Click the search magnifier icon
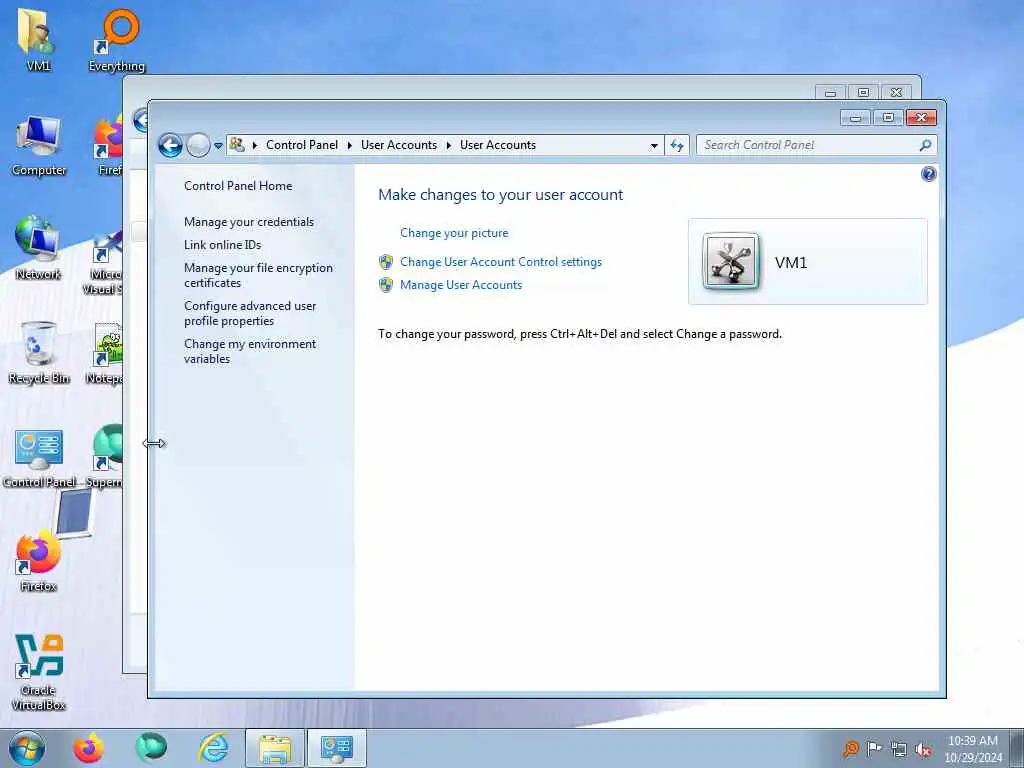 pyautogui.click(x=925, y=145)
